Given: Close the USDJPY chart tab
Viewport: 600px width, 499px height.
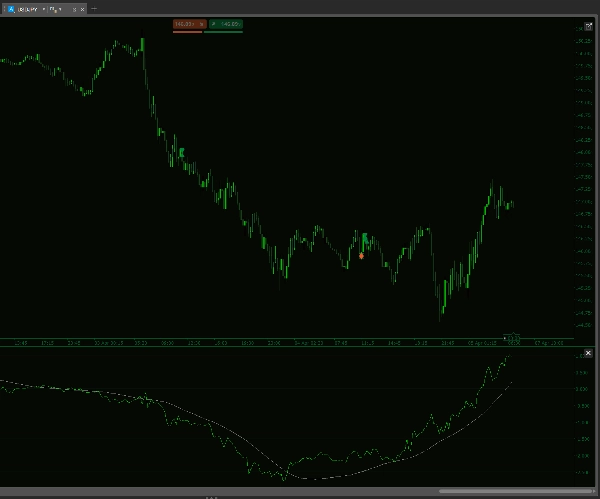Looking at the screenshot, I should (x=82, y=9).
